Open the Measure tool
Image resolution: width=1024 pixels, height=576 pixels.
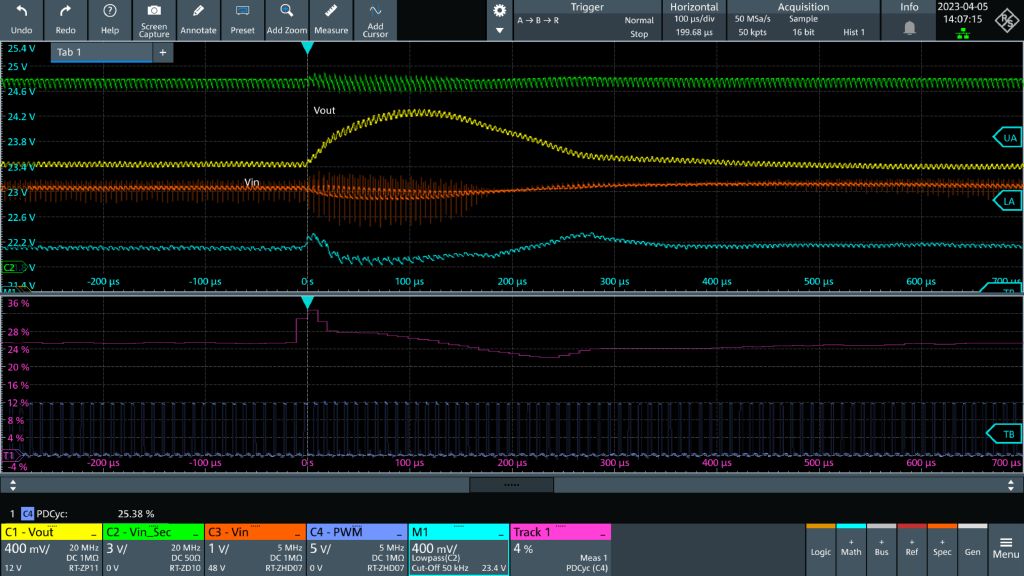point(331,11)
